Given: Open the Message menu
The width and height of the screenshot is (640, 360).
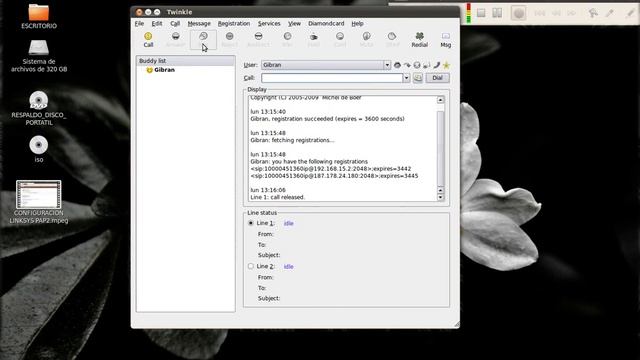Looking at the screenshot, I should pos(199,24).
